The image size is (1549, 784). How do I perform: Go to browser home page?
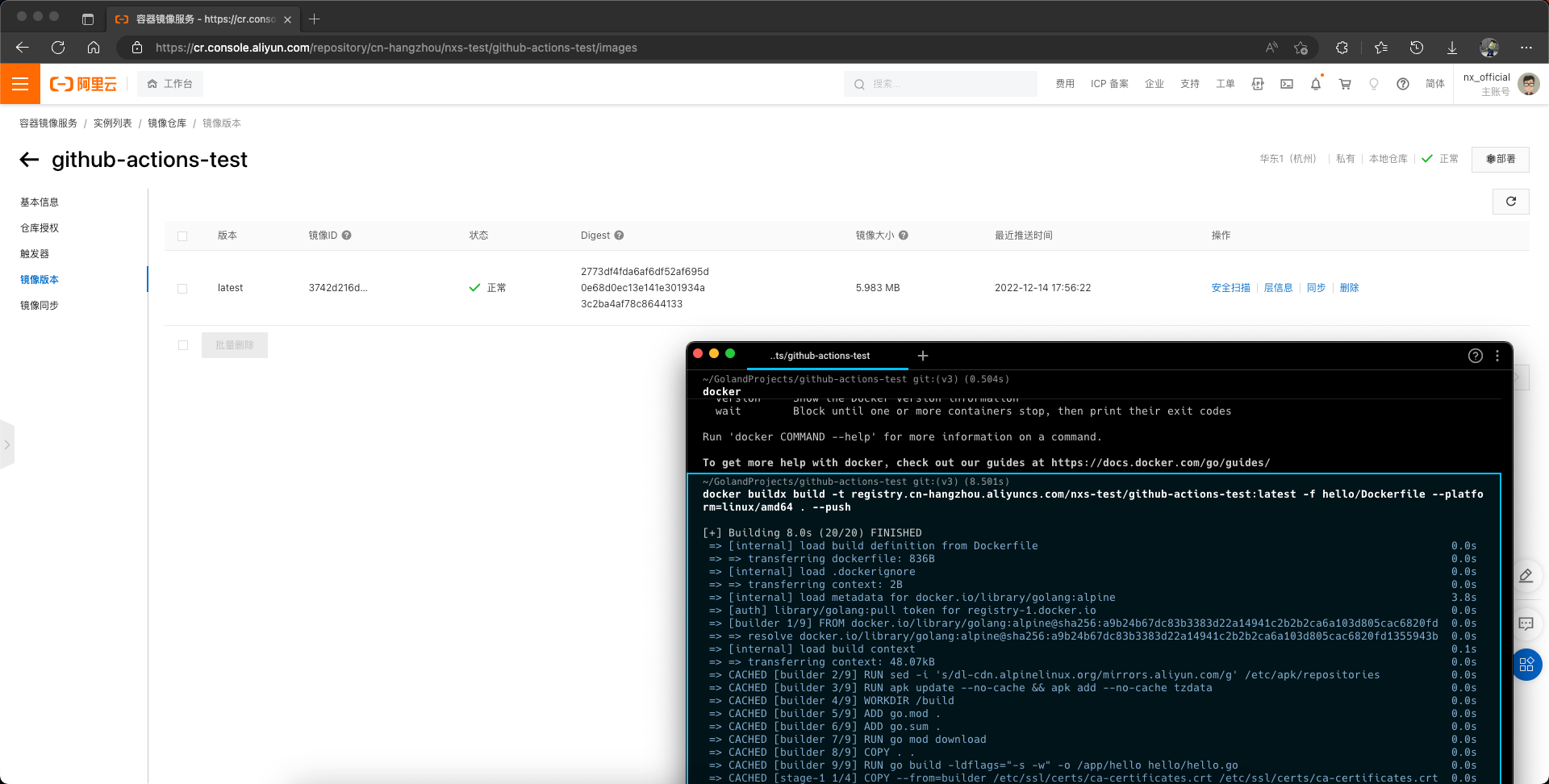(94, 48)
